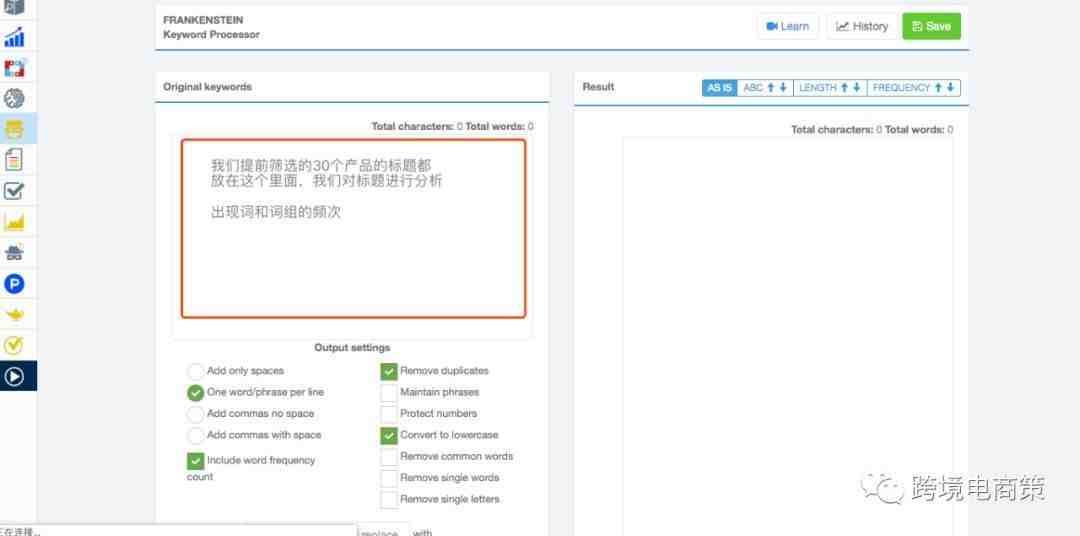Enable the Remove single letters checkbox

(389, 499)
